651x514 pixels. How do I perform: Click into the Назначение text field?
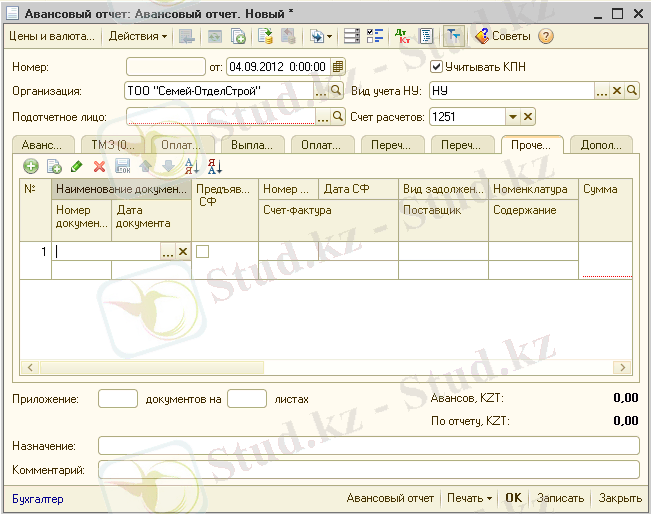coord(367,445)
